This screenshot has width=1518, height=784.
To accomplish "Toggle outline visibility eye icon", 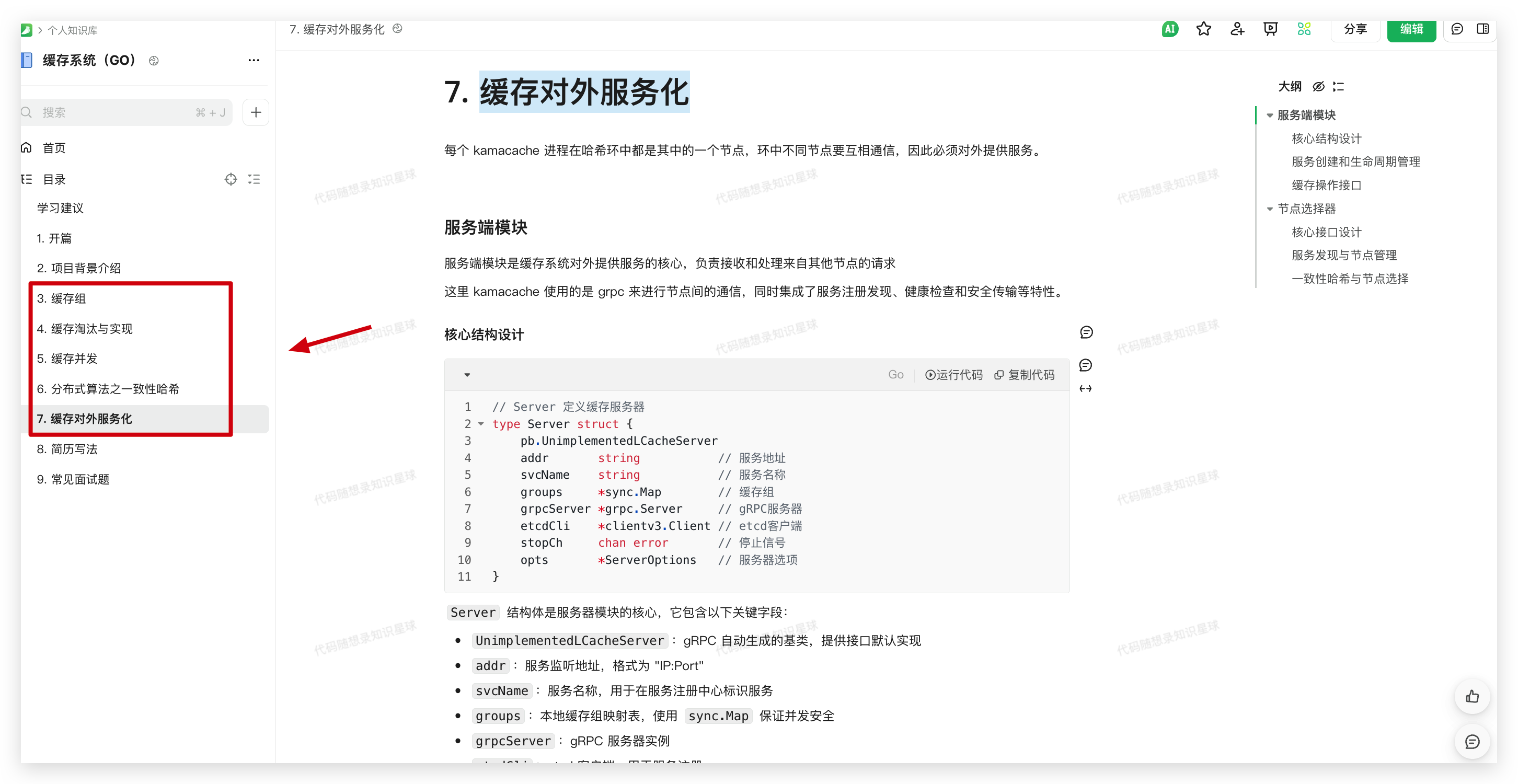I will (1318, 87).
